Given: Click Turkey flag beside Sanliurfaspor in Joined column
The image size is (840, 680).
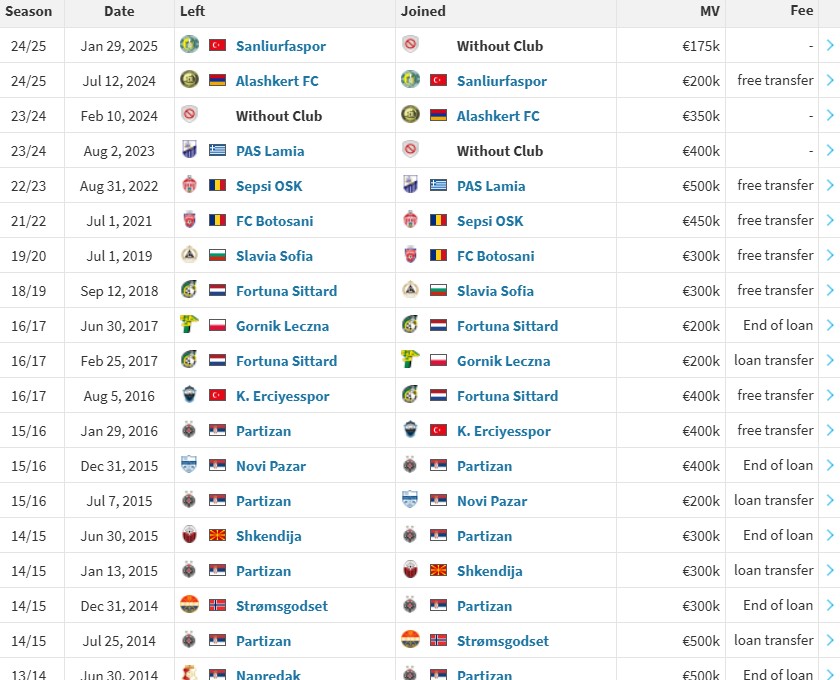Looking at the screenshot, I should click(x=438, y=80).
